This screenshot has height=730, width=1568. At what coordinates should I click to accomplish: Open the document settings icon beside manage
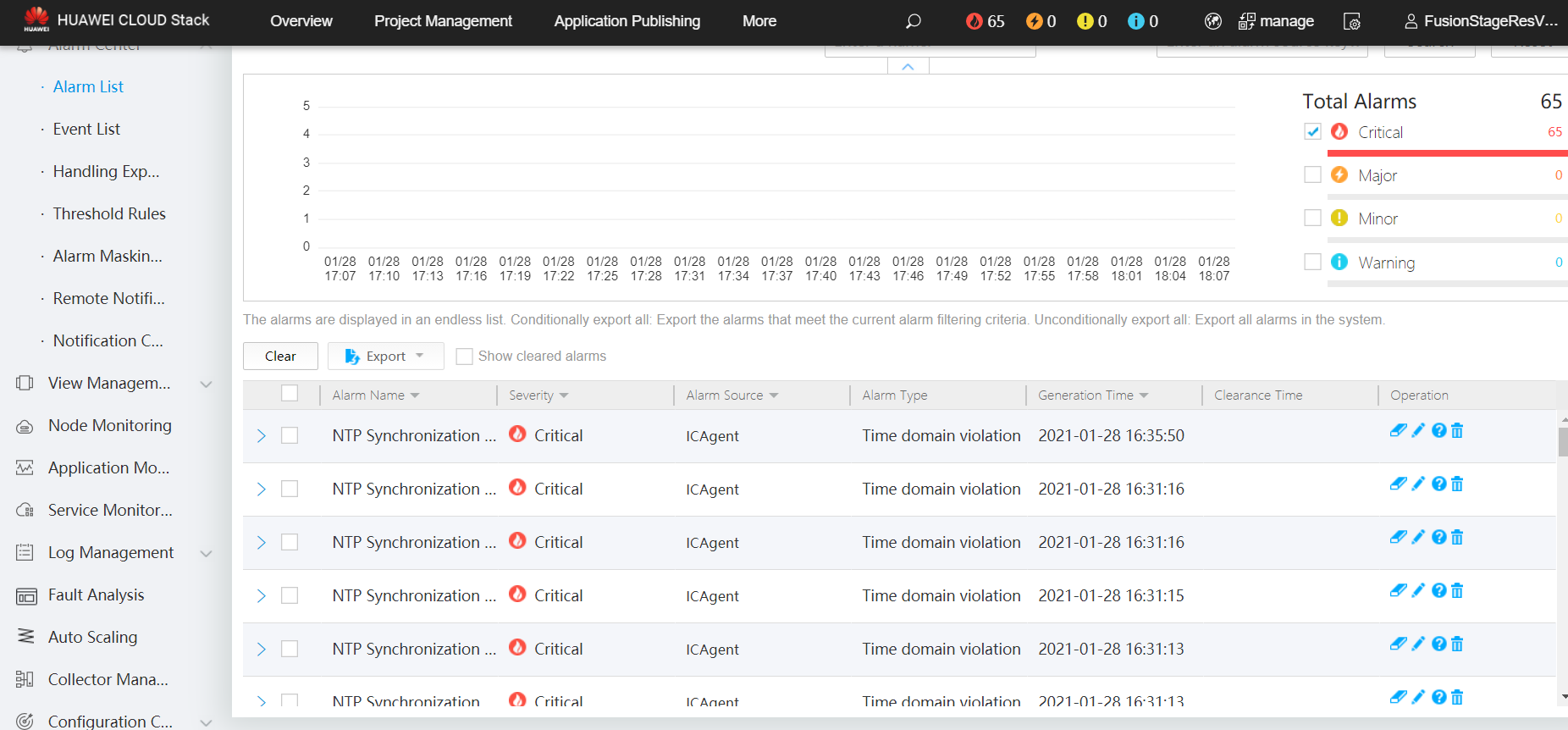pyautogui.click(x=1352, y=21)
